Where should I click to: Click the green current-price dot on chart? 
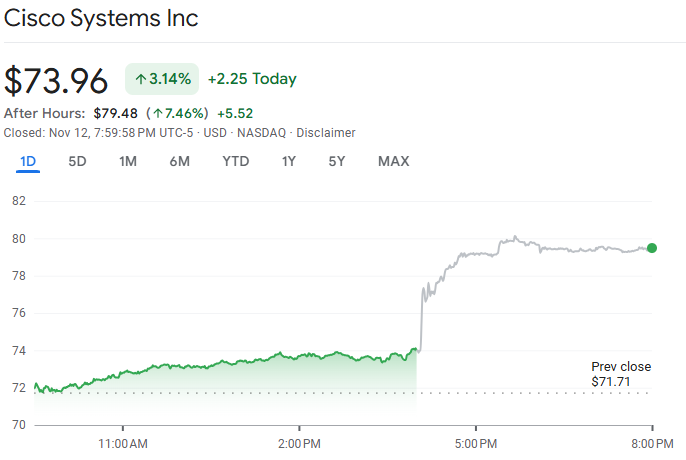pos(652,248)
